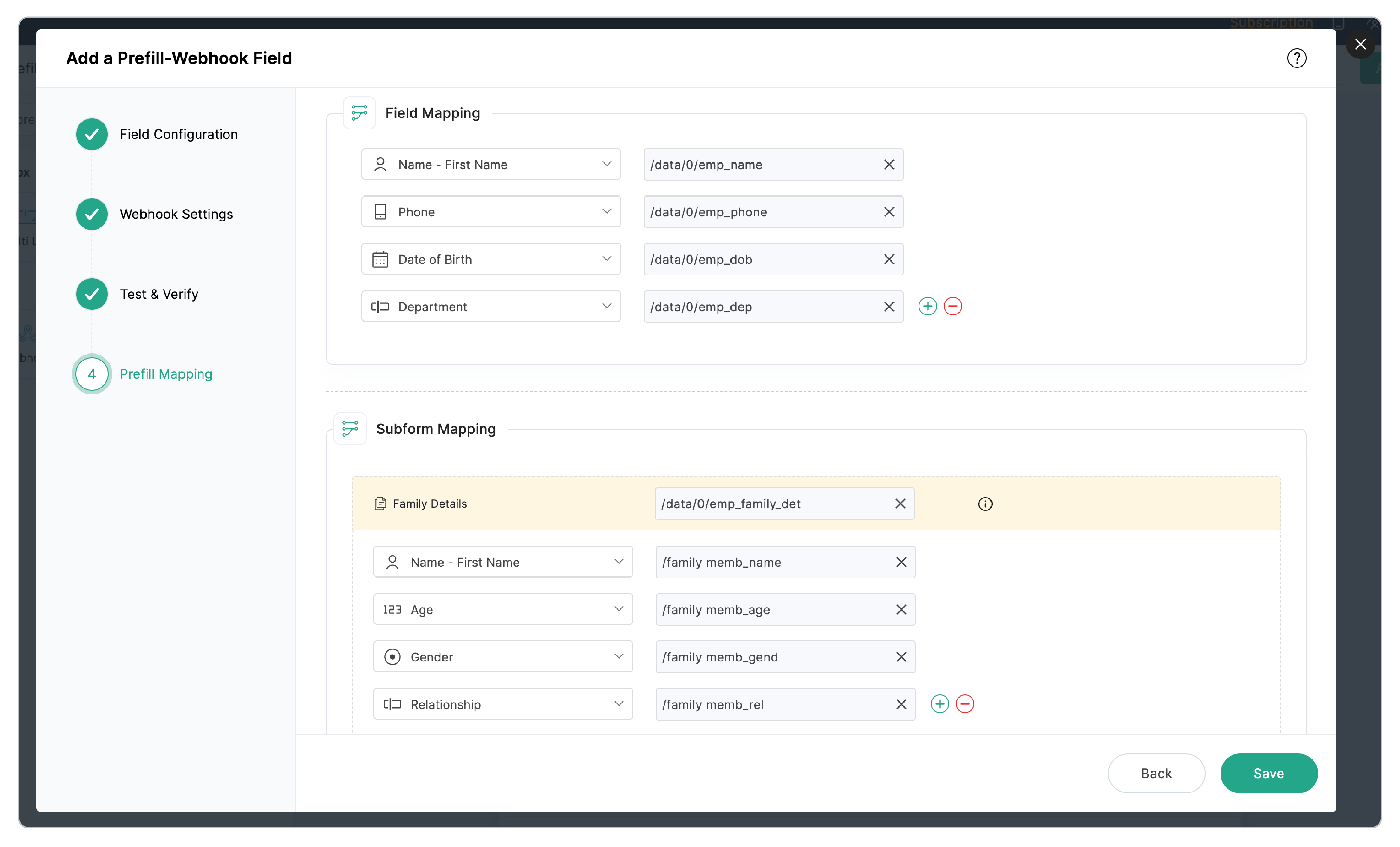
Task: Go to Field Configuration step
Action: 178,134
